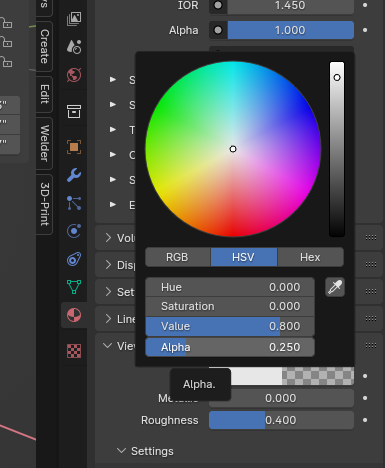Open the Welder sidebar tab
This screenshot has height=468, width=385.
[44, 143]
